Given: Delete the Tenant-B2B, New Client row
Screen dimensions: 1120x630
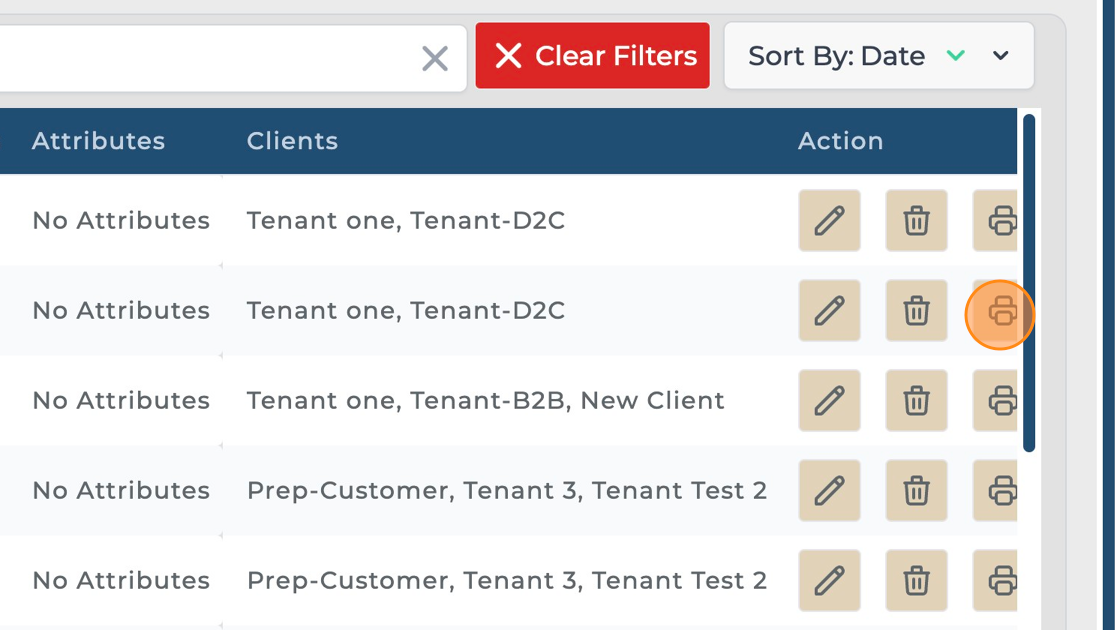Looking at the screenshot, I should (916, 401).
